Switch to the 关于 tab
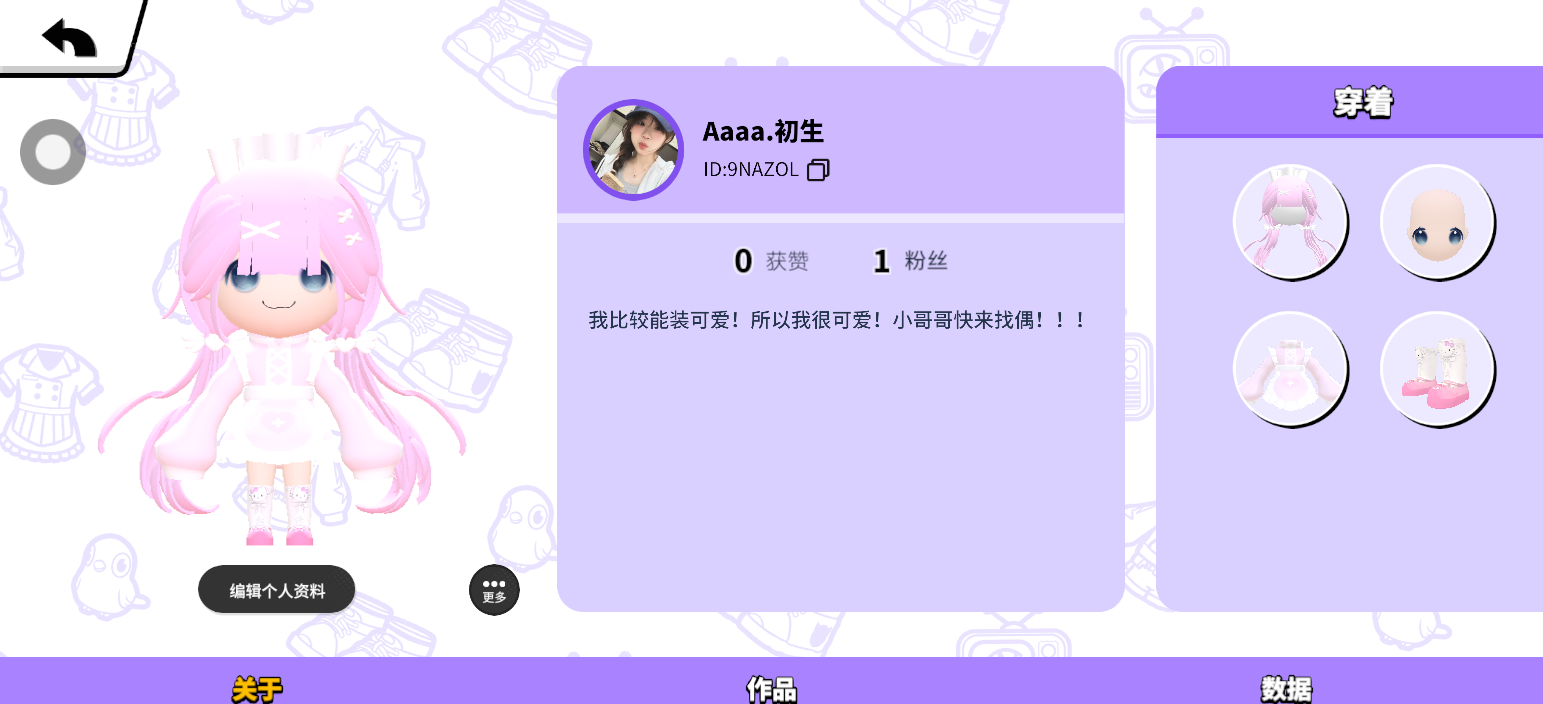Viewport: 1543px width, 704px height. tap(257, 688)
